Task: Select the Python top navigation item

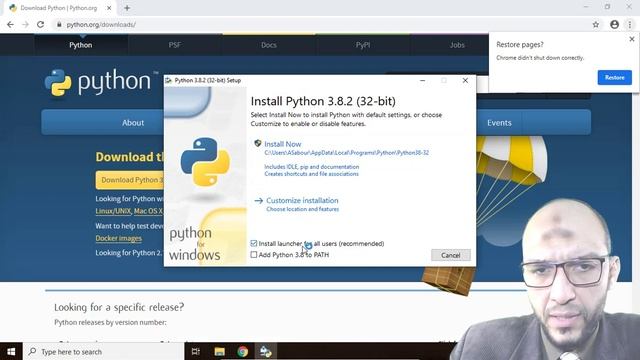Action: tap(81, 45)
